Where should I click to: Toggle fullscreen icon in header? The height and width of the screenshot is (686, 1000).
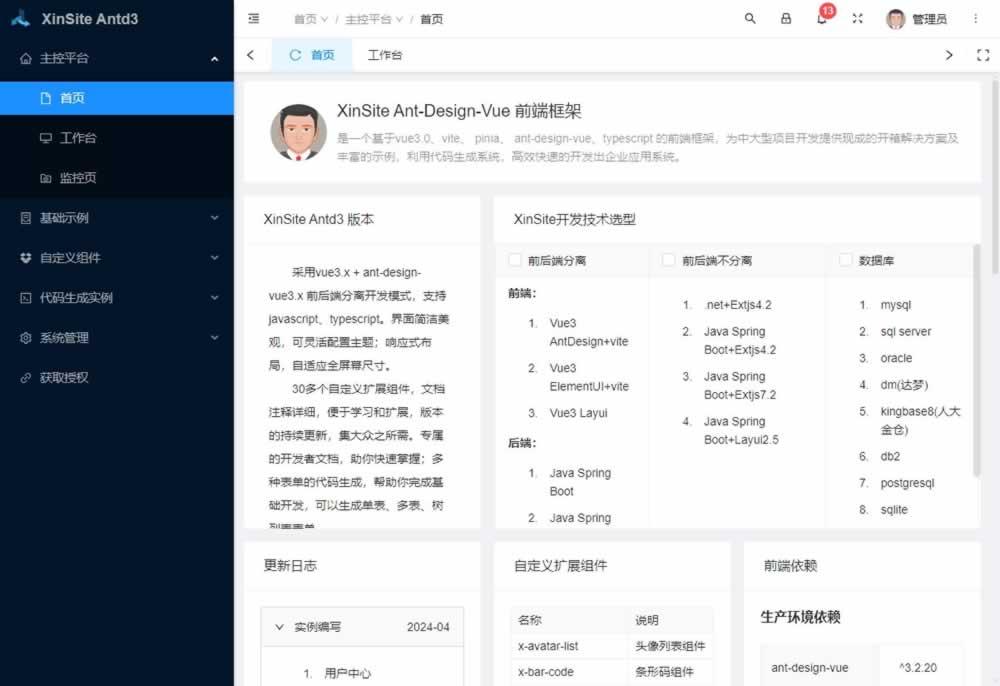(x=857, y=18)
